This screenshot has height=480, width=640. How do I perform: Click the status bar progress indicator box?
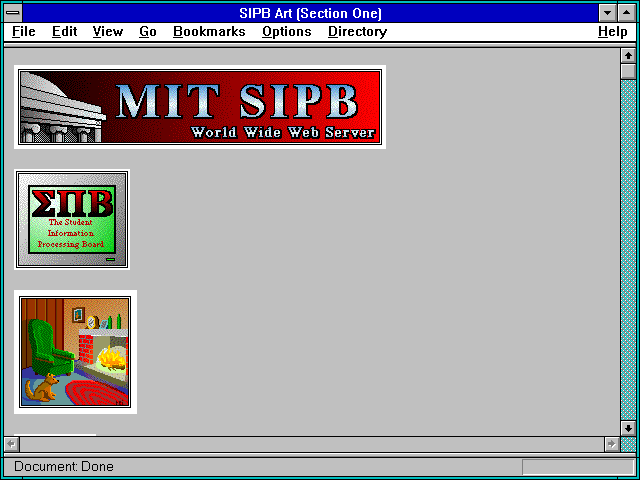[x=578, y=467]
